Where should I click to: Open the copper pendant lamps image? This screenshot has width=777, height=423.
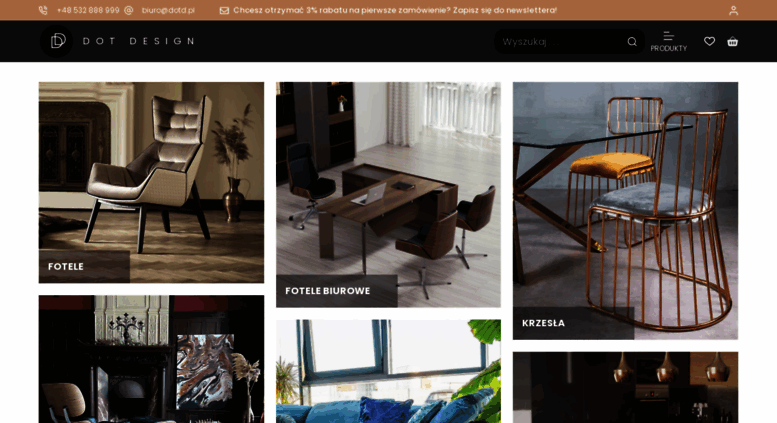point(625,387)
